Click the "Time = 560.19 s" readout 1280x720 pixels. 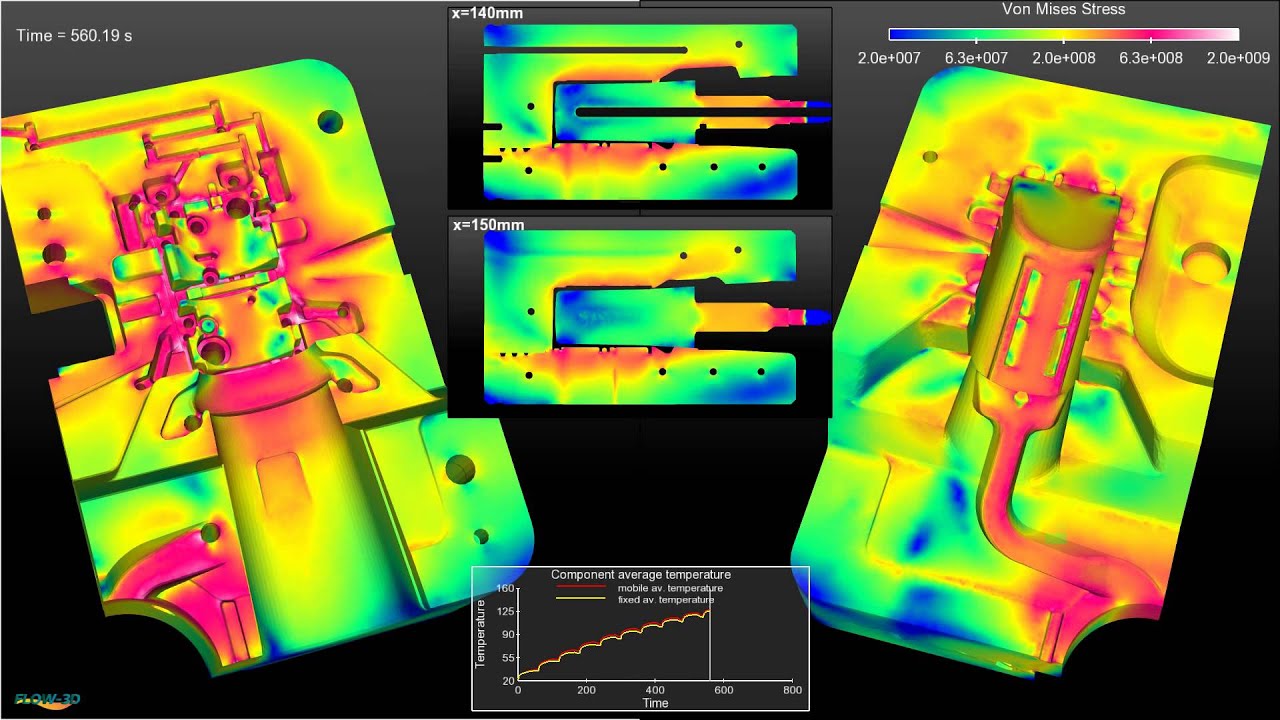tap(75, 36)
